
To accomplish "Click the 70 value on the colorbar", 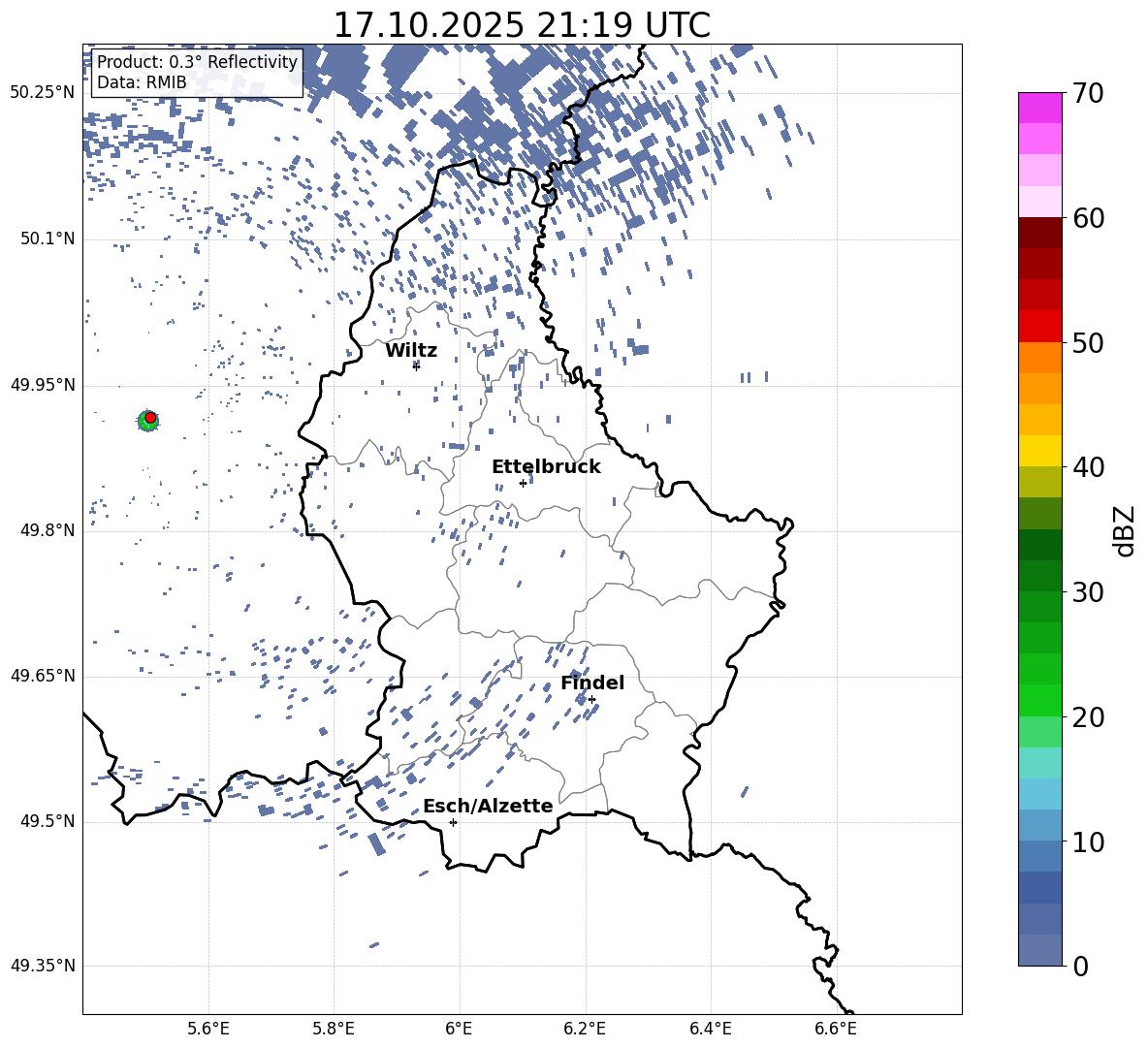I will (x=1088, y=93).
